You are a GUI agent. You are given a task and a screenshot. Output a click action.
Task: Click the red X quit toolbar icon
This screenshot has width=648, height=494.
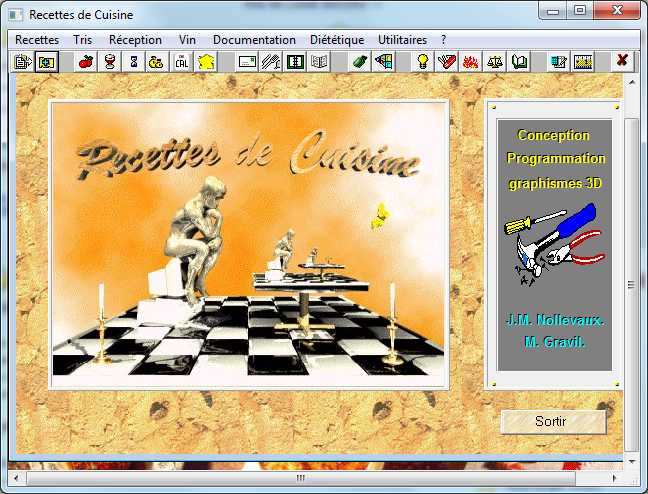622,61
